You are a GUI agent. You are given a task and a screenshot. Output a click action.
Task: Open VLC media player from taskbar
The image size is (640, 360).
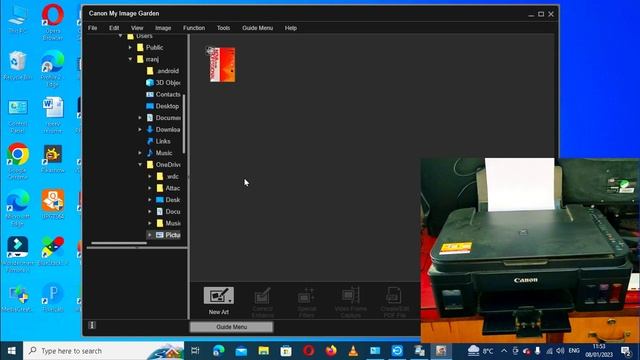353,351
